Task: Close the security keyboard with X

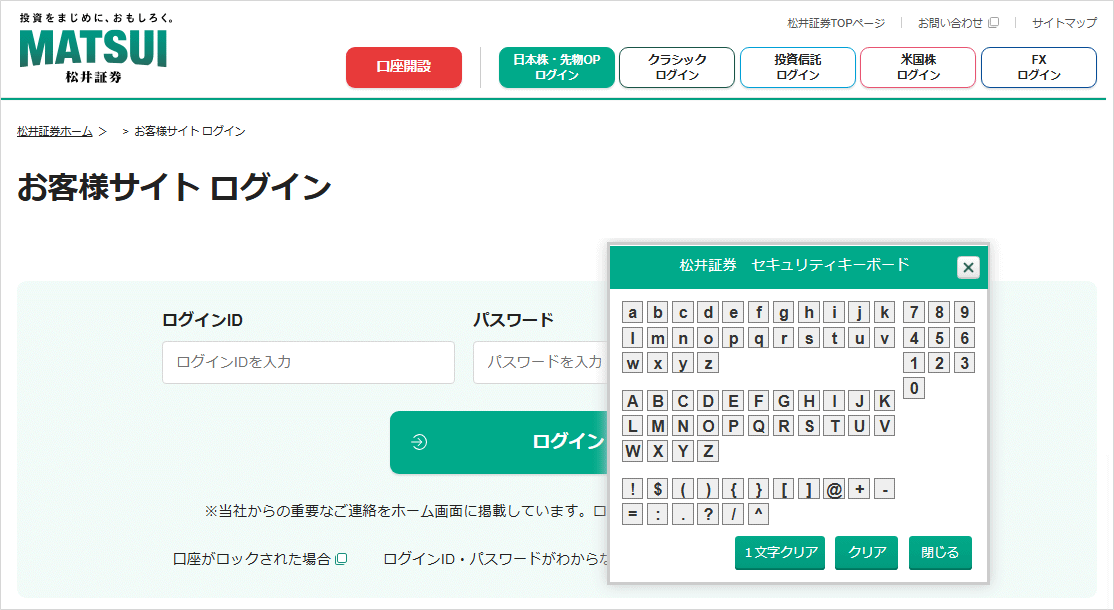Action: pos(968,268)
